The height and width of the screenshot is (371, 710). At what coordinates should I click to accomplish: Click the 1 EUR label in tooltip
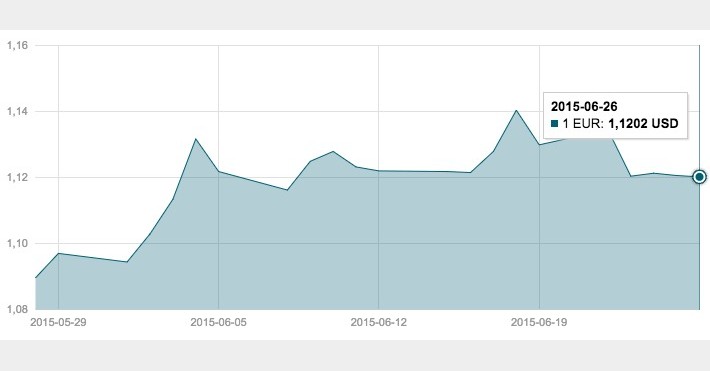click(x=583, y=124)
